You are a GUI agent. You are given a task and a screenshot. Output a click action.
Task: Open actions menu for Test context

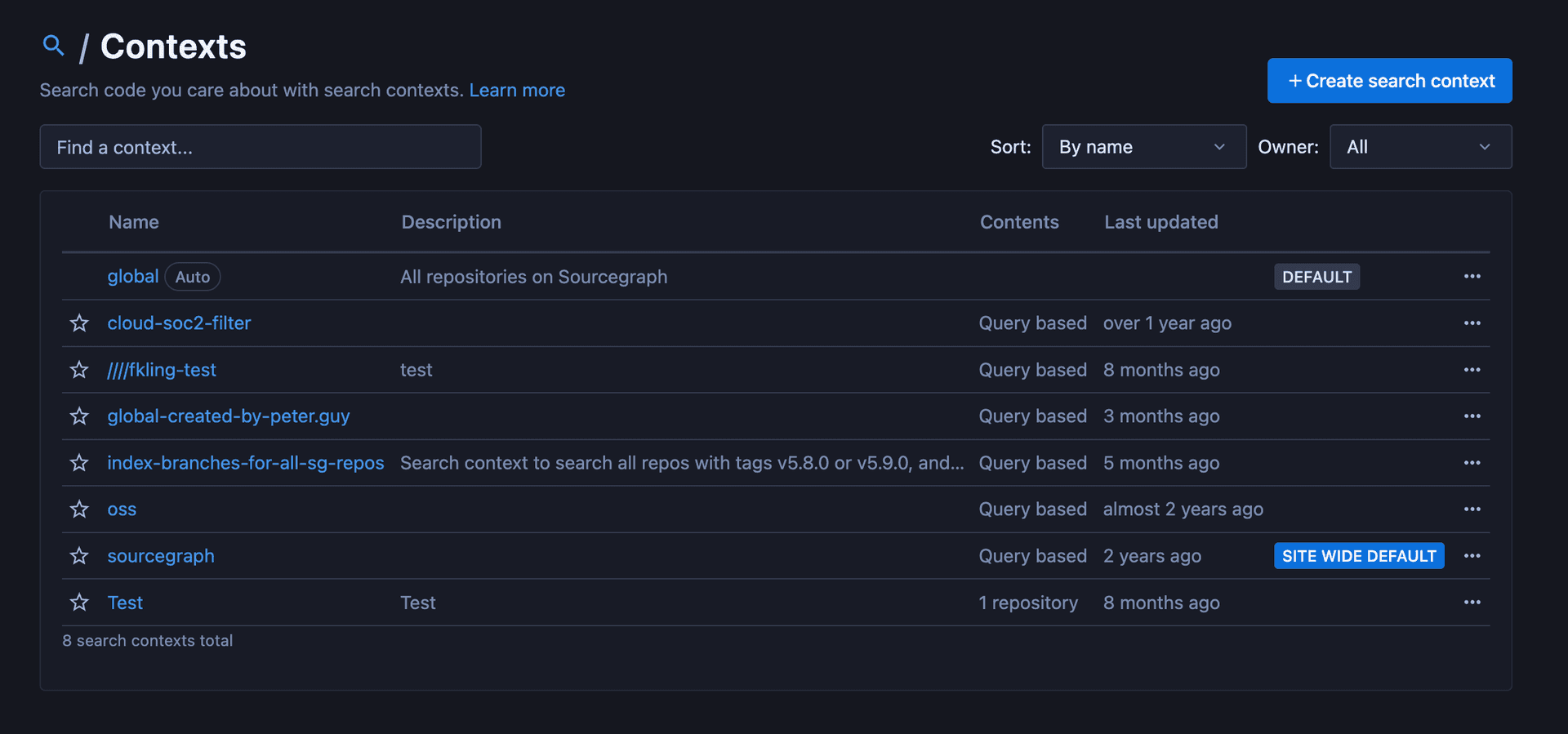click(1472, 602)
